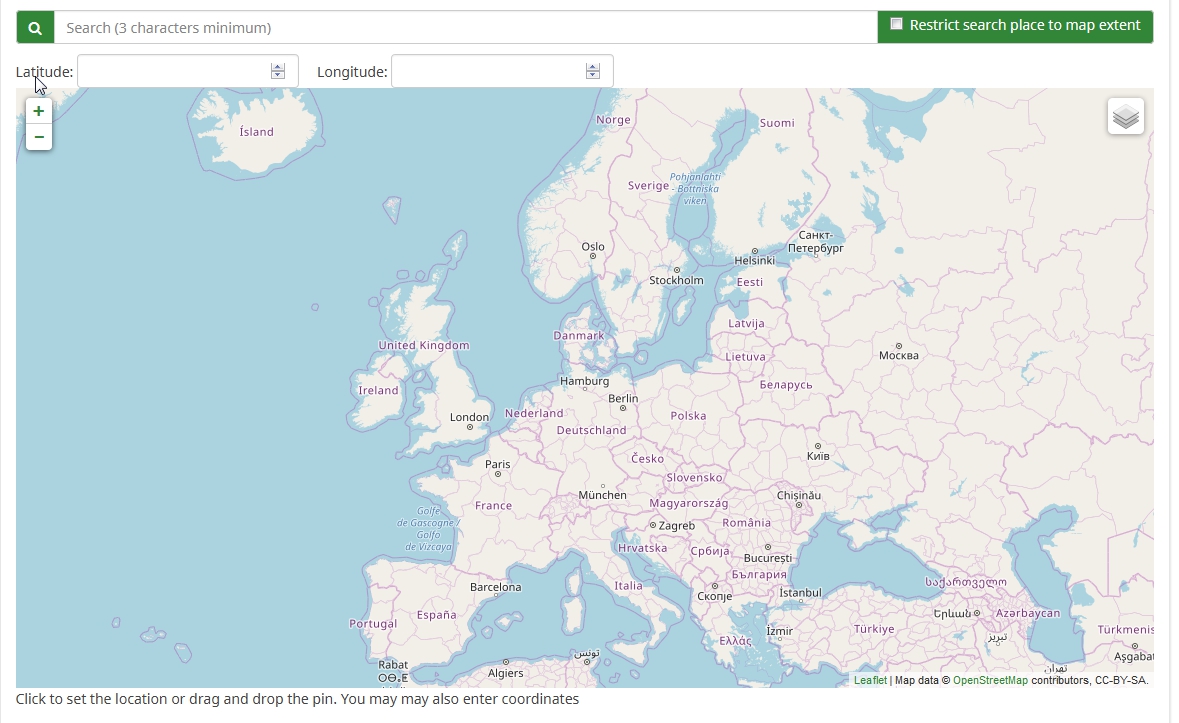Place the pin on Berlin
Viewport: 1179px width, 723px height.
tap(623, 408)
